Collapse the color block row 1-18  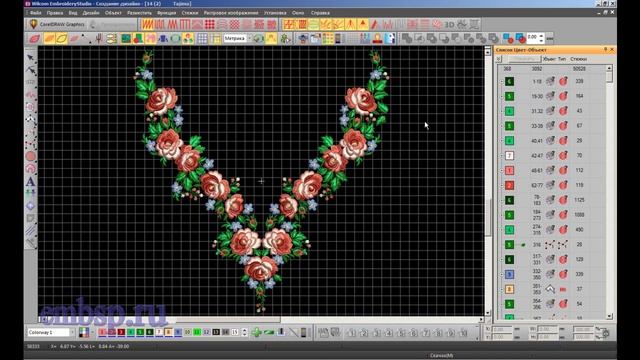(x=502, y=82)
